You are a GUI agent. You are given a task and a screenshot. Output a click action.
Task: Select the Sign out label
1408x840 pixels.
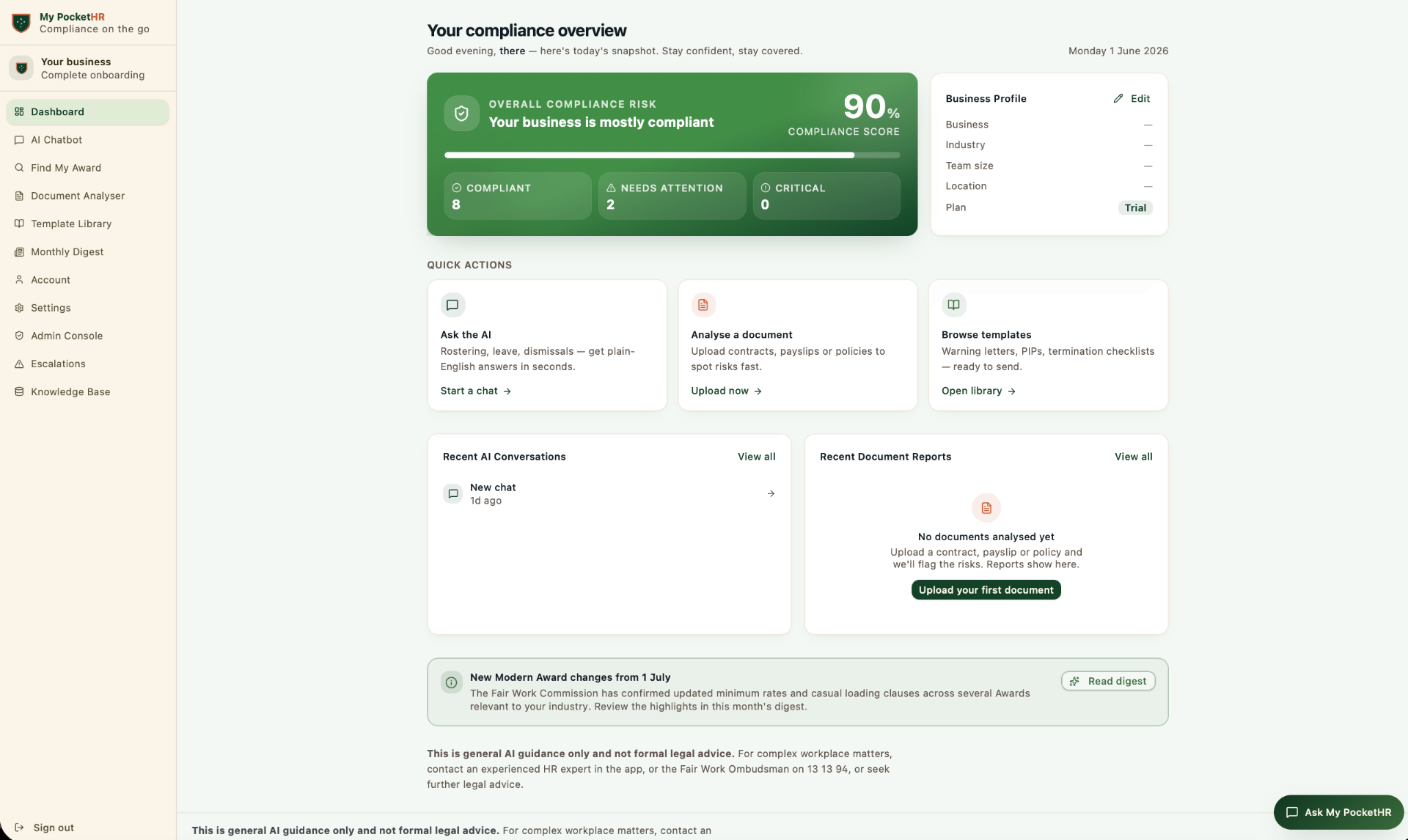54,828
